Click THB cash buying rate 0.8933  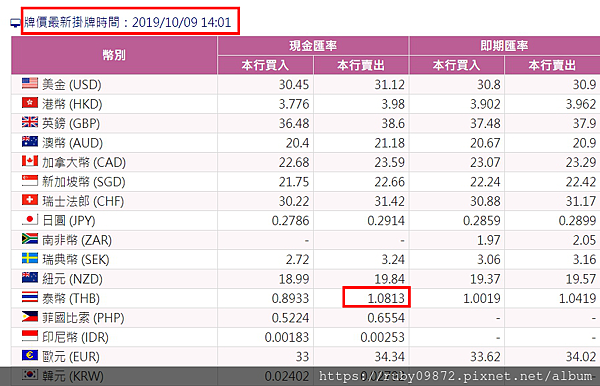(290, 298)
